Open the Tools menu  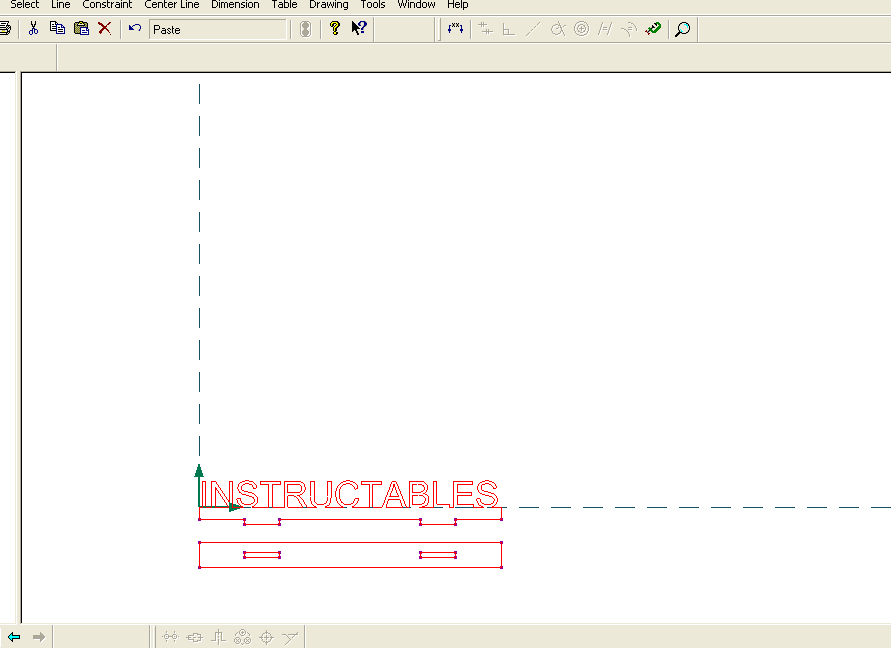coord(373,5)
